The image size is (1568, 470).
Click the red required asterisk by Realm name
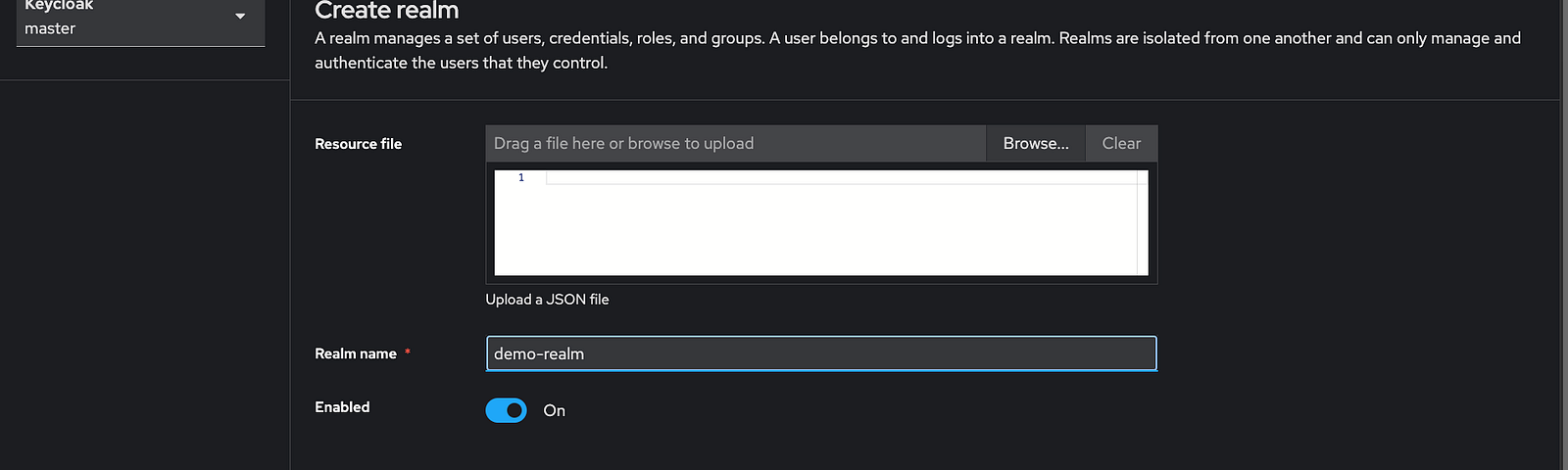tap(408, 352)
